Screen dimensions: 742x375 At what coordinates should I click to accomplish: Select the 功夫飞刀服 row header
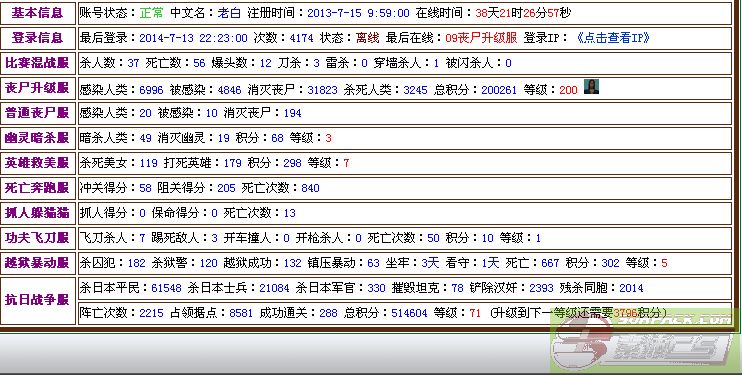coord(37,238)
